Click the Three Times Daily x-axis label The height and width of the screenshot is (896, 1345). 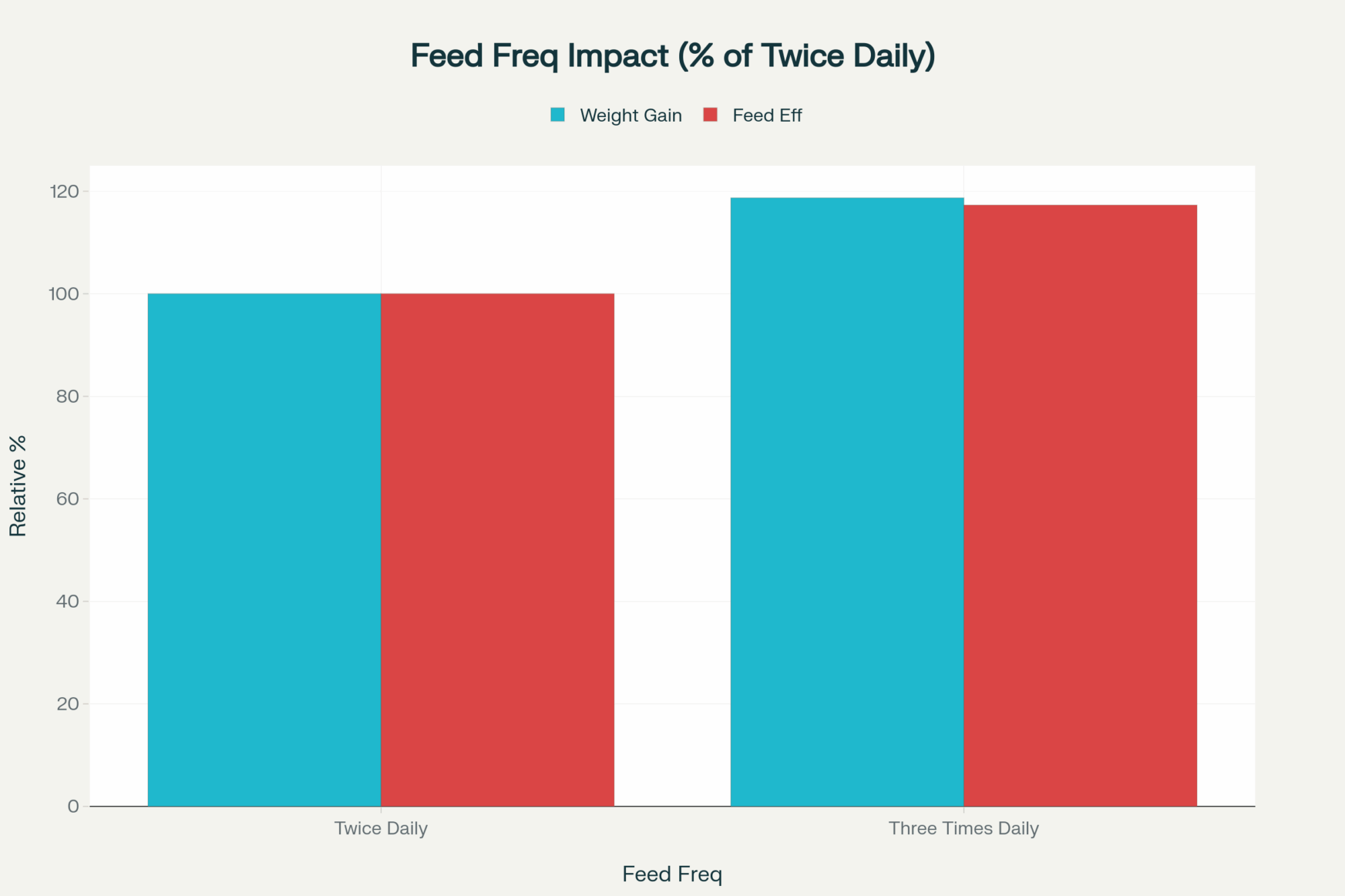point(964,828)
